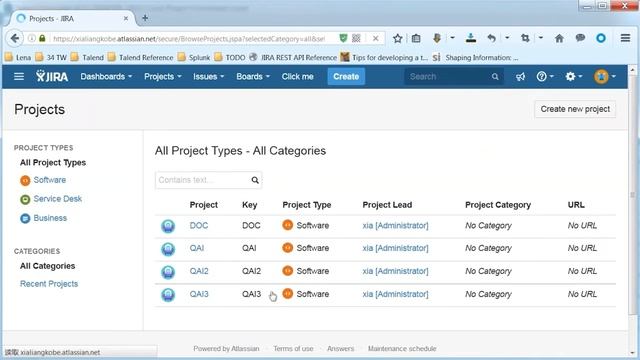Click the undo arrow toolbar icon
This screenshot has width=640, height=360.
point(491,38)
